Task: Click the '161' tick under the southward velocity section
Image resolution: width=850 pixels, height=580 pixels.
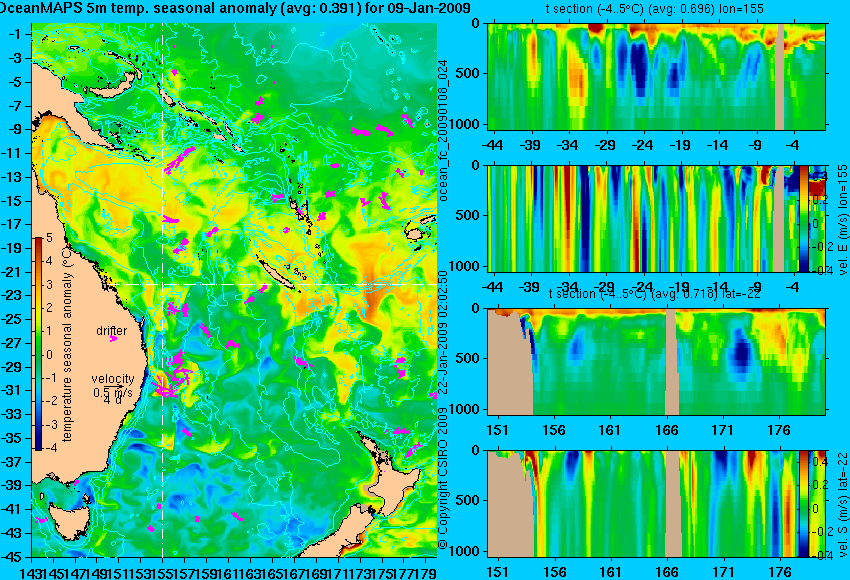Action: (611, 572)
